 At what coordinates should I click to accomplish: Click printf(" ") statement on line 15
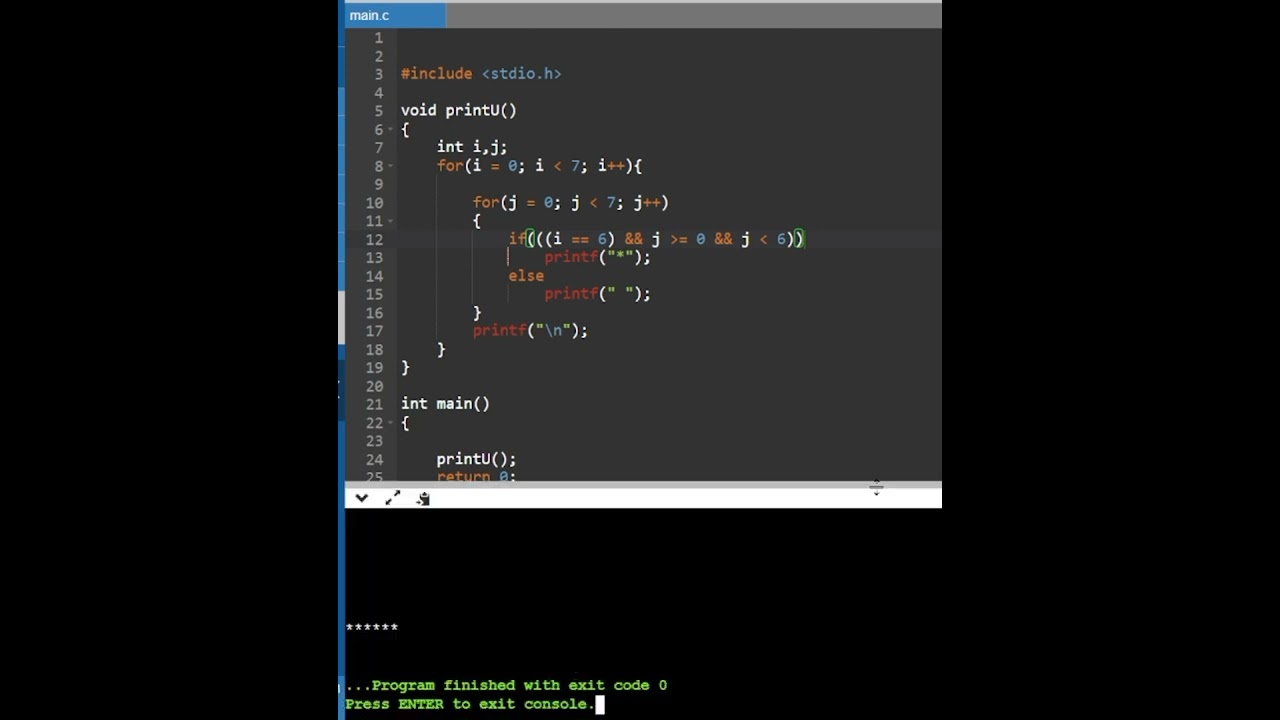597,294
